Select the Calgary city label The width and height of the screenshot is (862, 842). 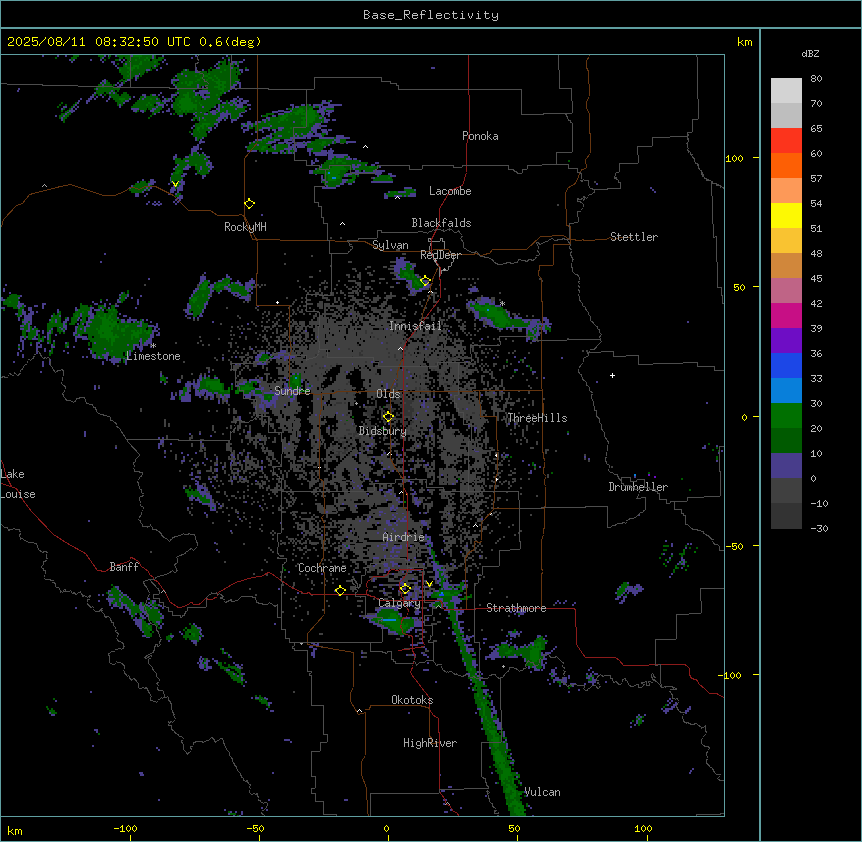(399, 603)
